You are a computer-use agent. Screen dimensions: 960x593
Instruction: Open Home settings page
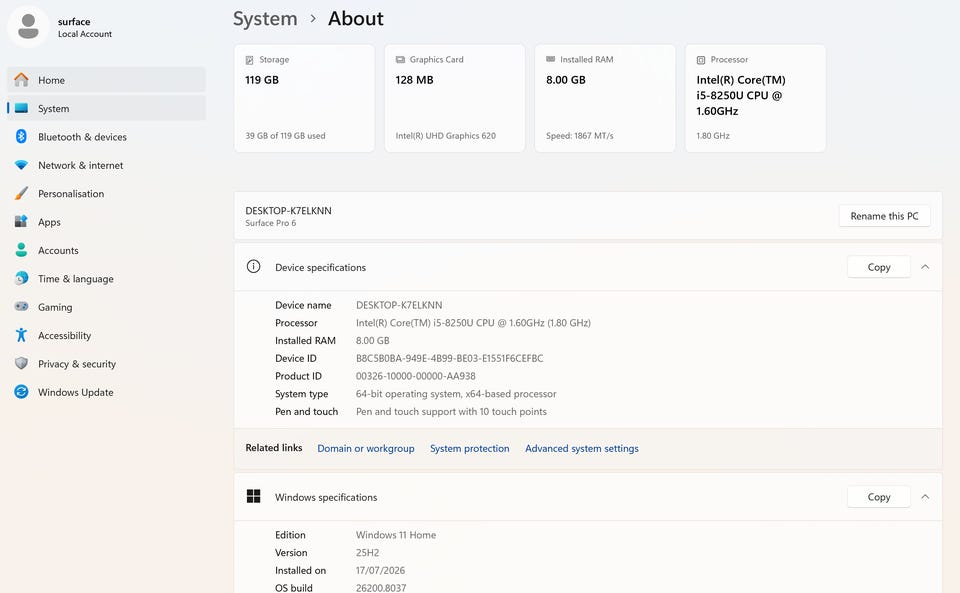click(x=107, y=80)
